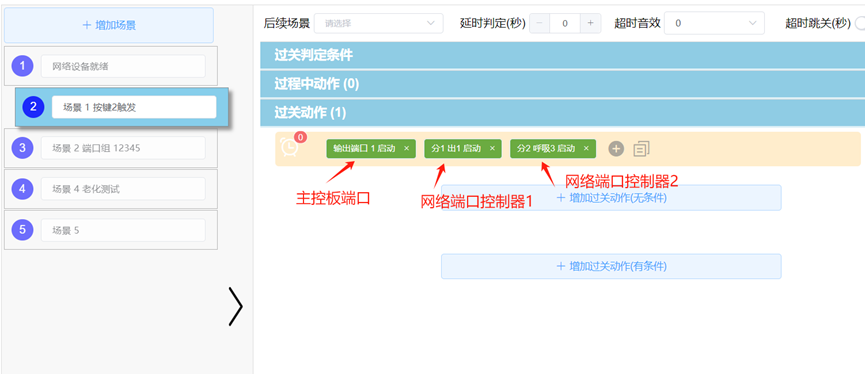Screen dimensions: 865x374
Task: Click the red 0 badge on clock
Action: pos(301,137)
